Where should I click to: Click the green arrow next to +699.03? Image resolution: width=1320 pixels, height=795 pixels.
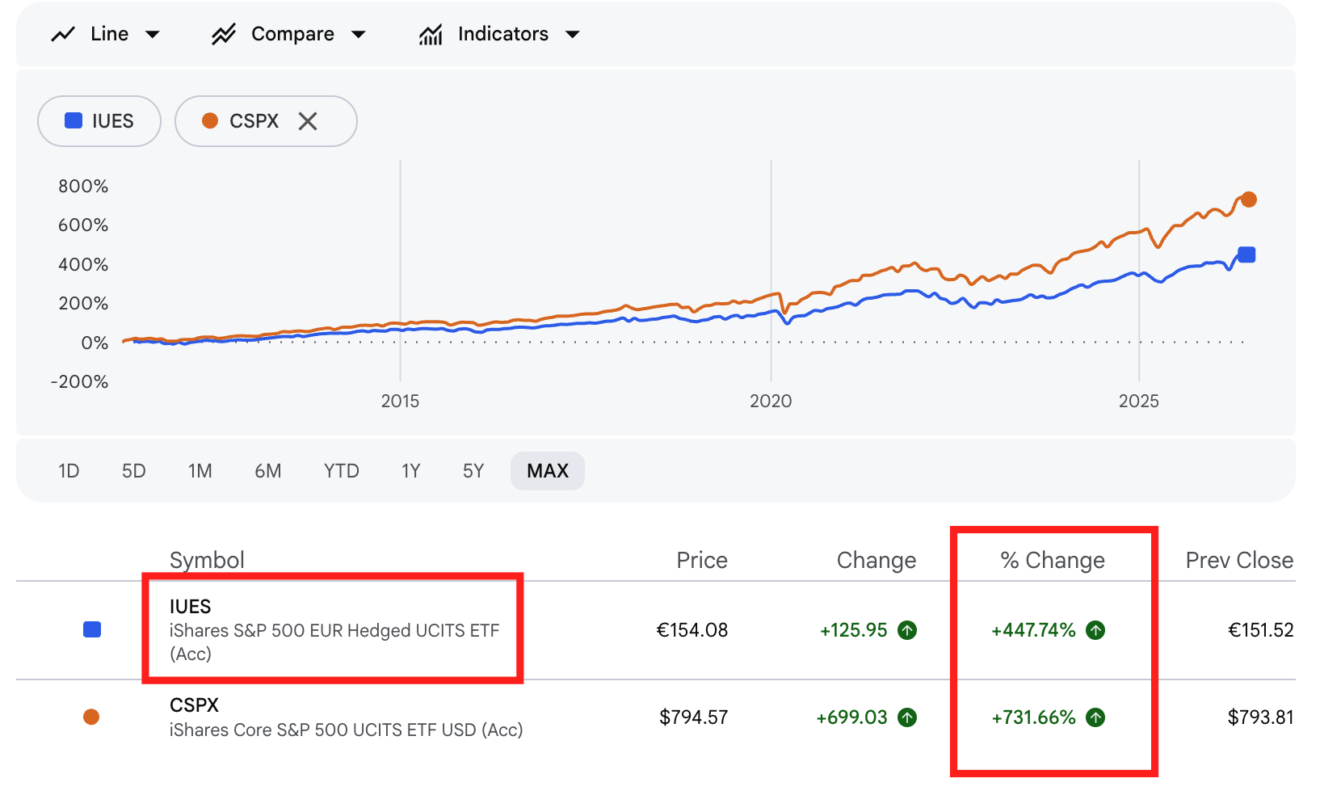click(907, 717)
